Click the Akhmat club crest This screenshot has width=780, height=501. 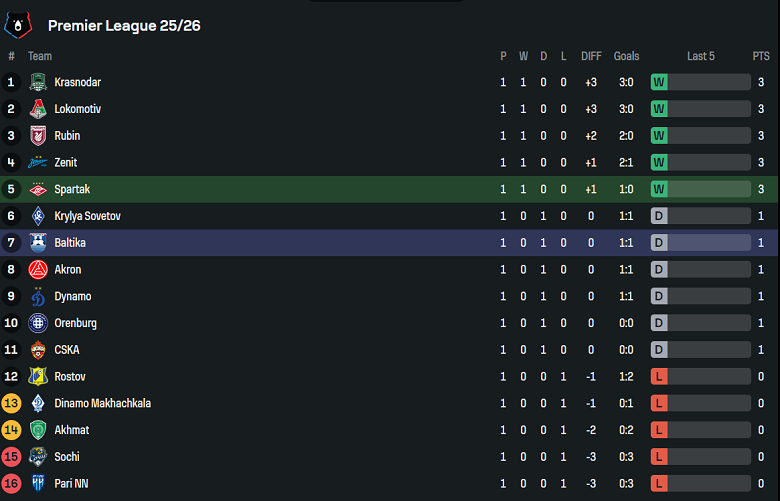pyautogui.click(x=37, y=430)
